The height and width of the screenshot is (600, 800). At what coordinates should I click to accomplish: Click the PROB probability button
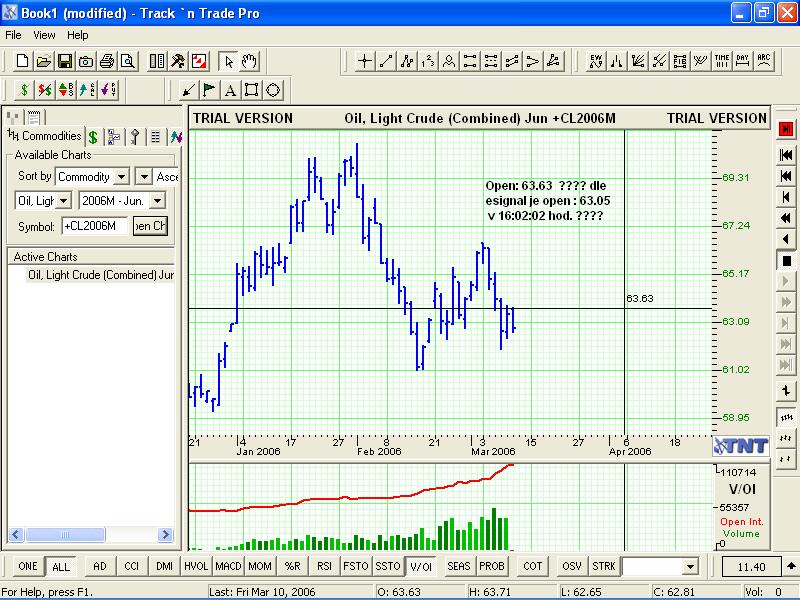(x=491, y=566)
